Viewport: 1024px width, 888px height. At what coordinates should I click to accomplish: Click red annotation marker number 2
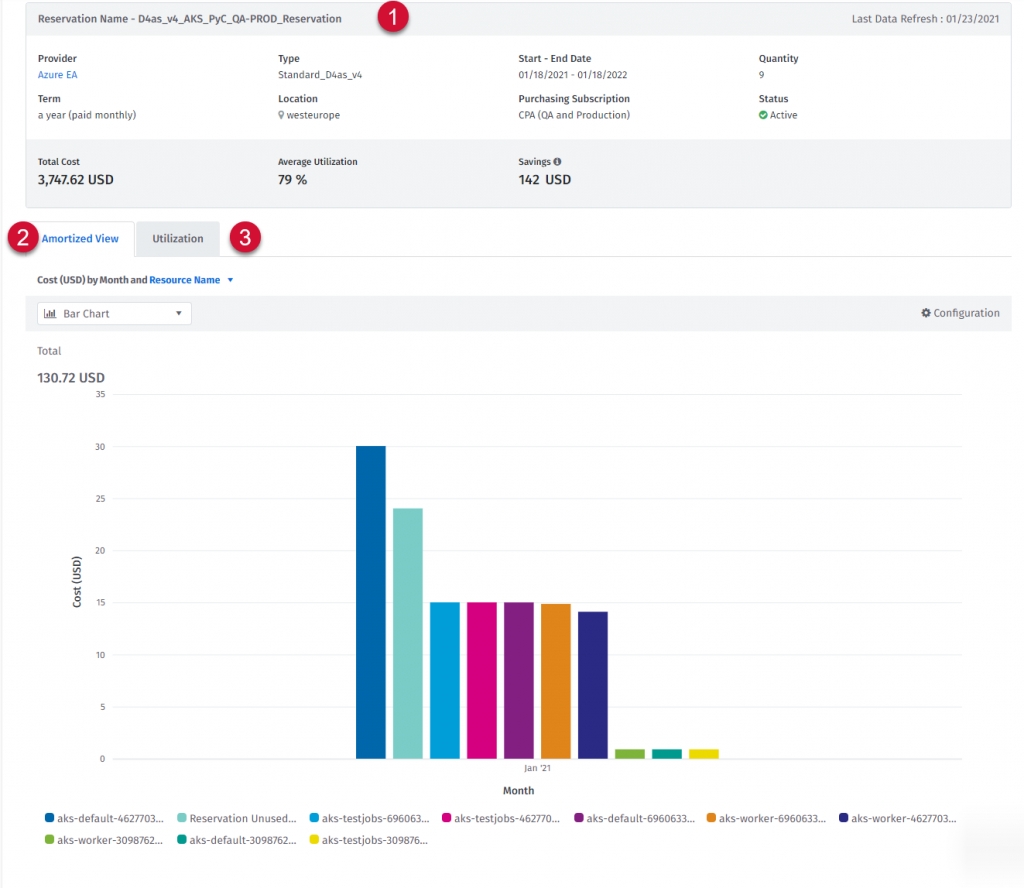21,238
